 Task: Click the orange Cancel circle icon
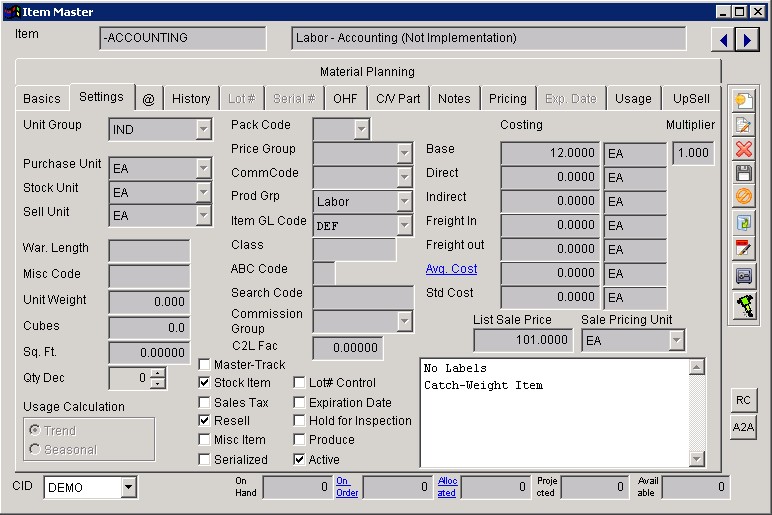[x=743, y=197]
